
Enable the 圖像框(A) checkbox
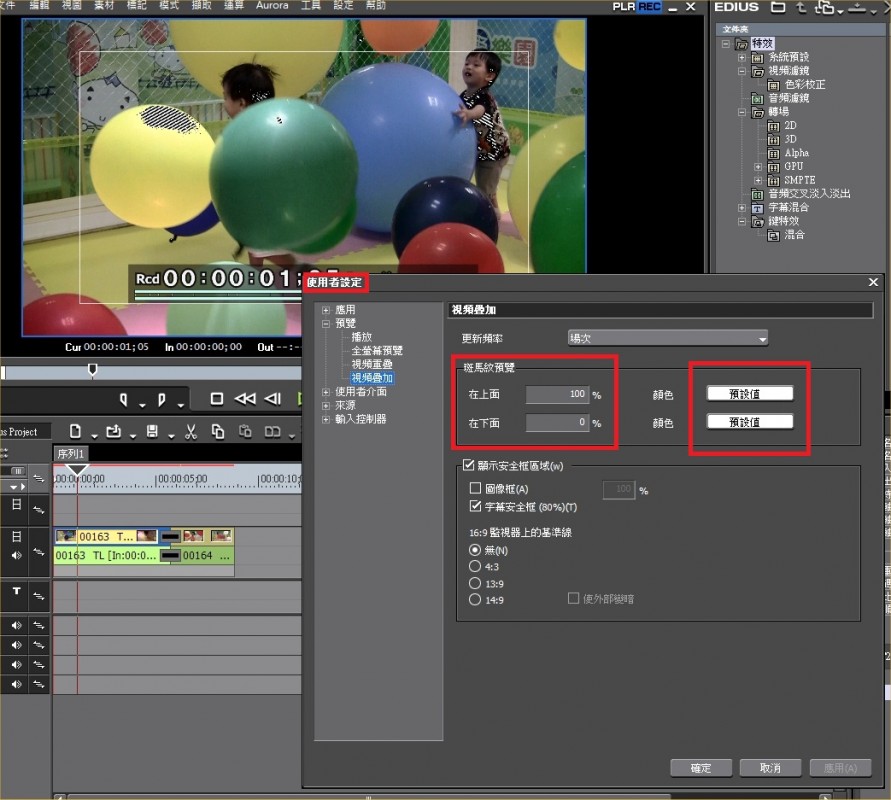(476, 489)
